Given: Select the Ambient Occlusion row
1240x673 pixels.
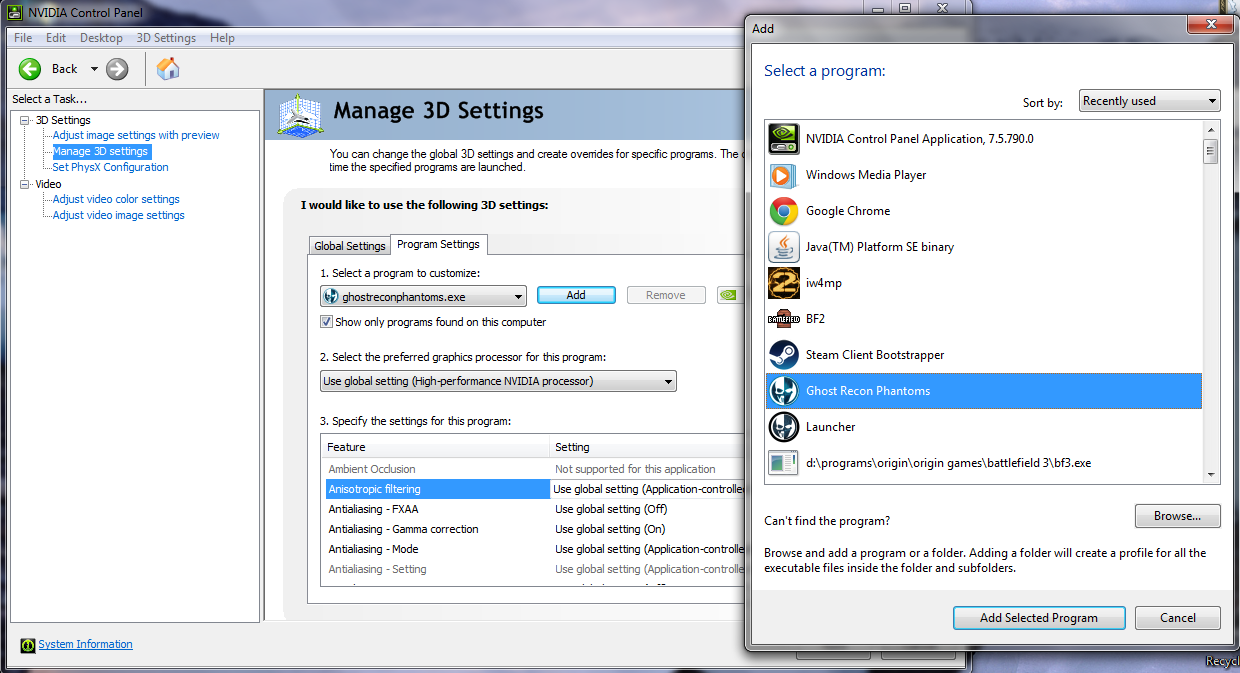Looking at the screenshot, I should [535, 469].
